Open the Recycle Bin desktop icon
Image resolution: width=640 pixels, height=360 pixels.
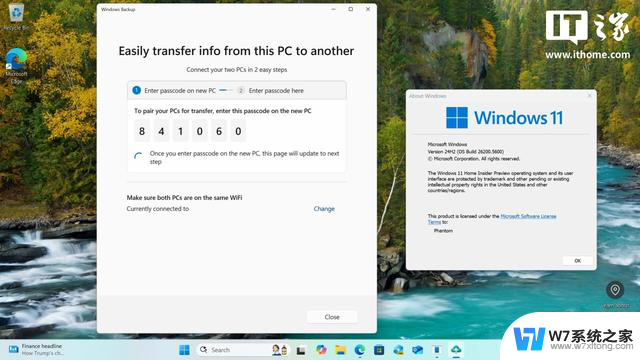(16, 17)
